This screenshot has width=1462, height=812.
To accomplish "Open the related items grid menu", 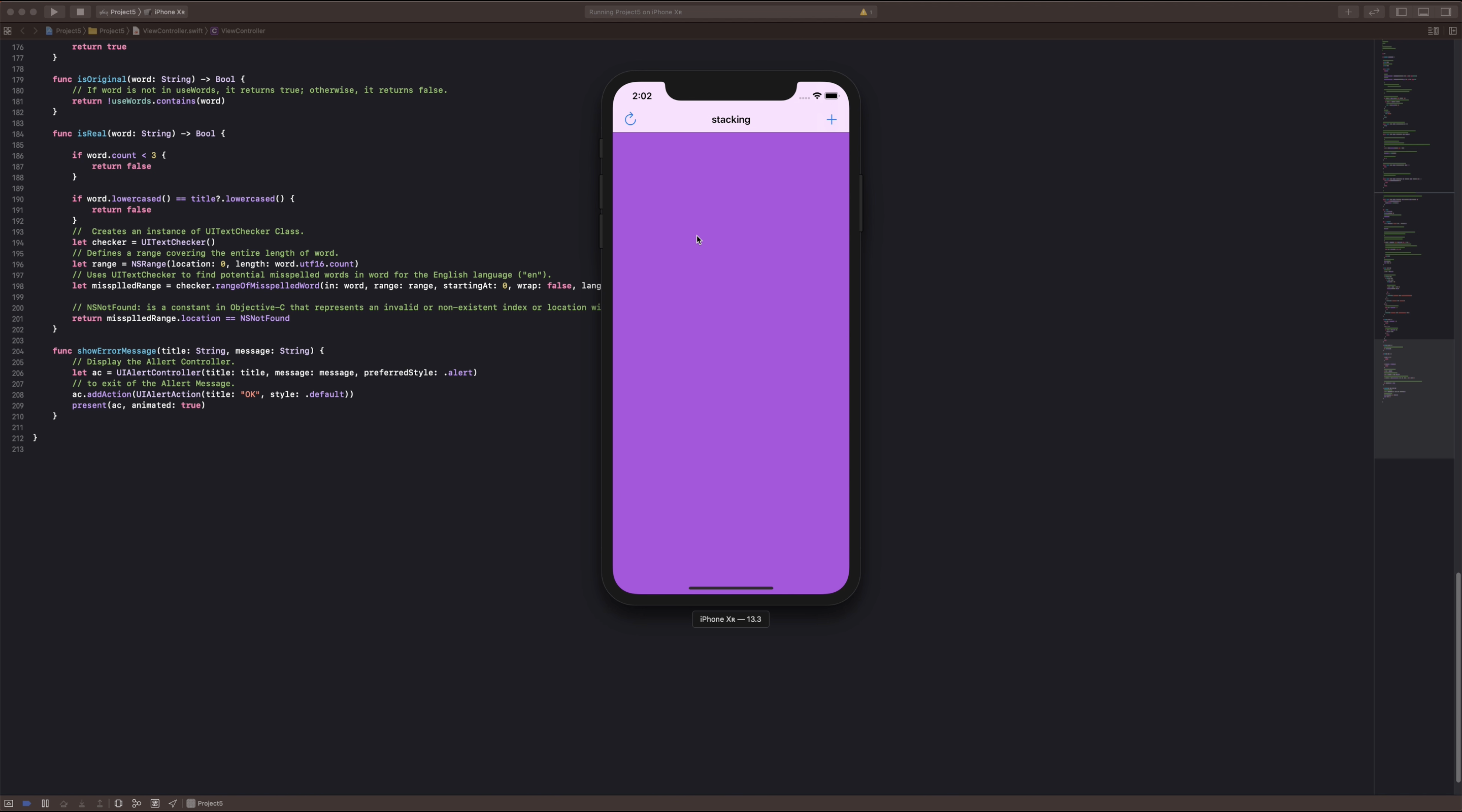I will pos(8,30).
